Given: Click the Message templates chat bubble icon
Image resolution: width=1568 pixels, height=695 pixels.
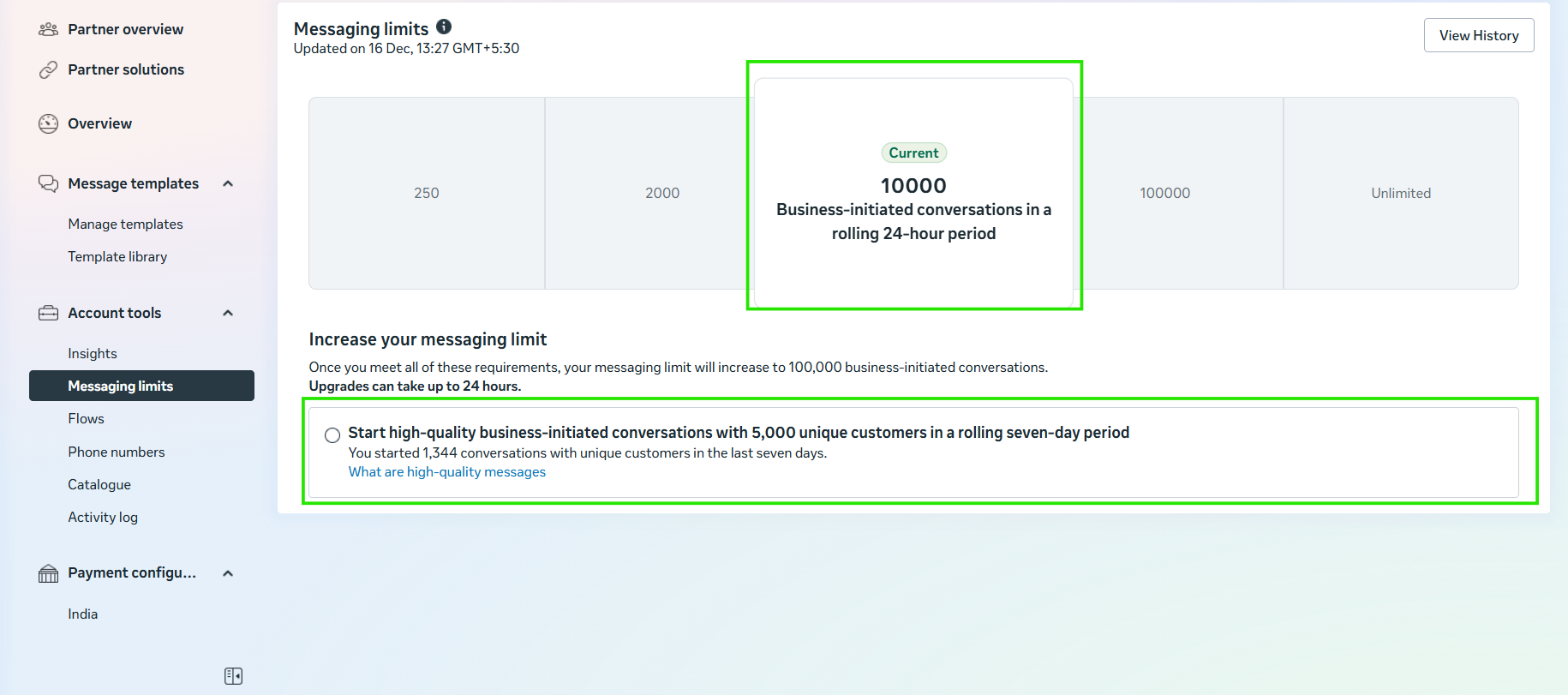Looking at the screenshot, I should pyautogui.click(x=48, y=183).
